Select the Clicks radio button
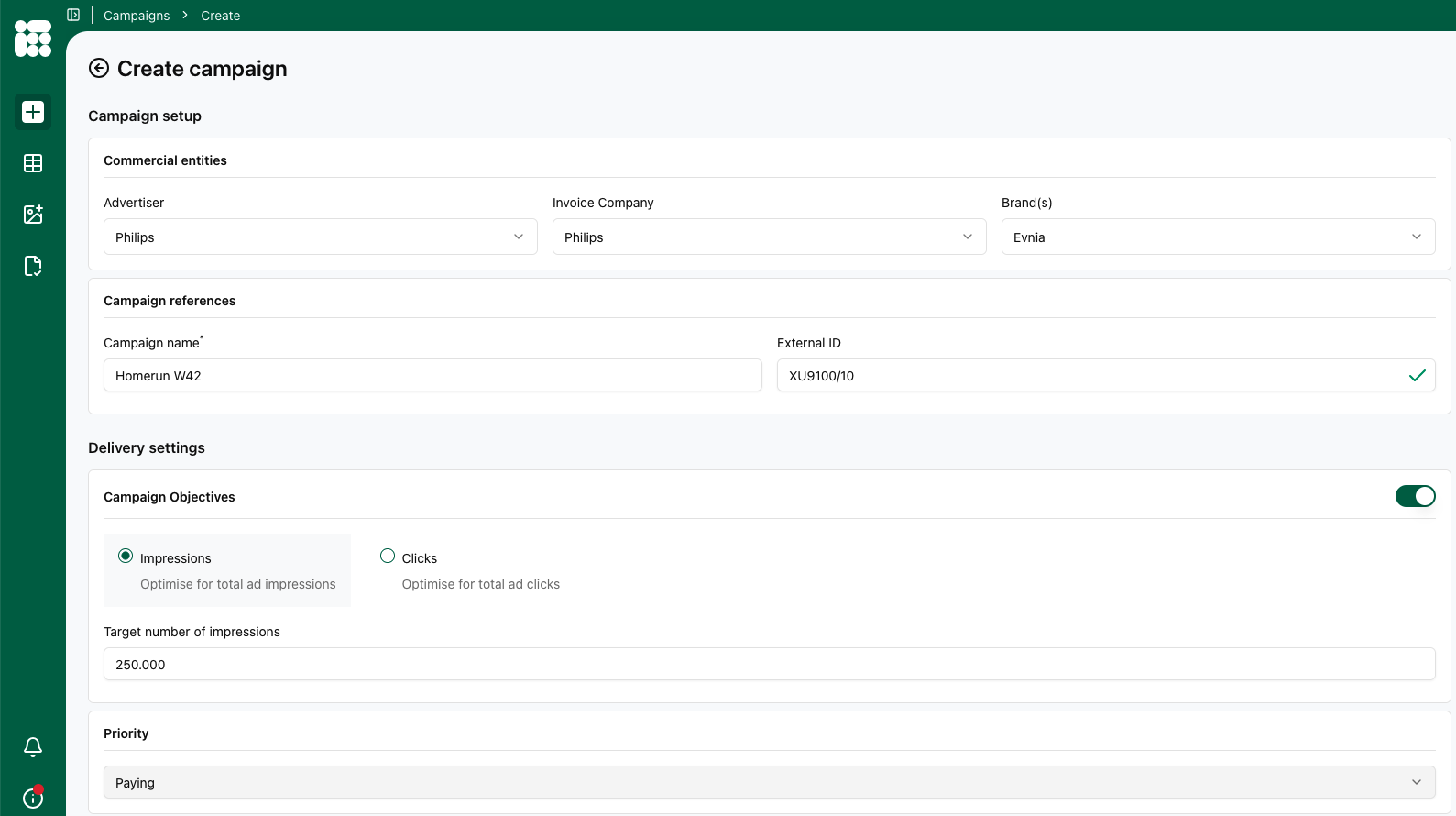1456x816 pixels. coord(388,557)
